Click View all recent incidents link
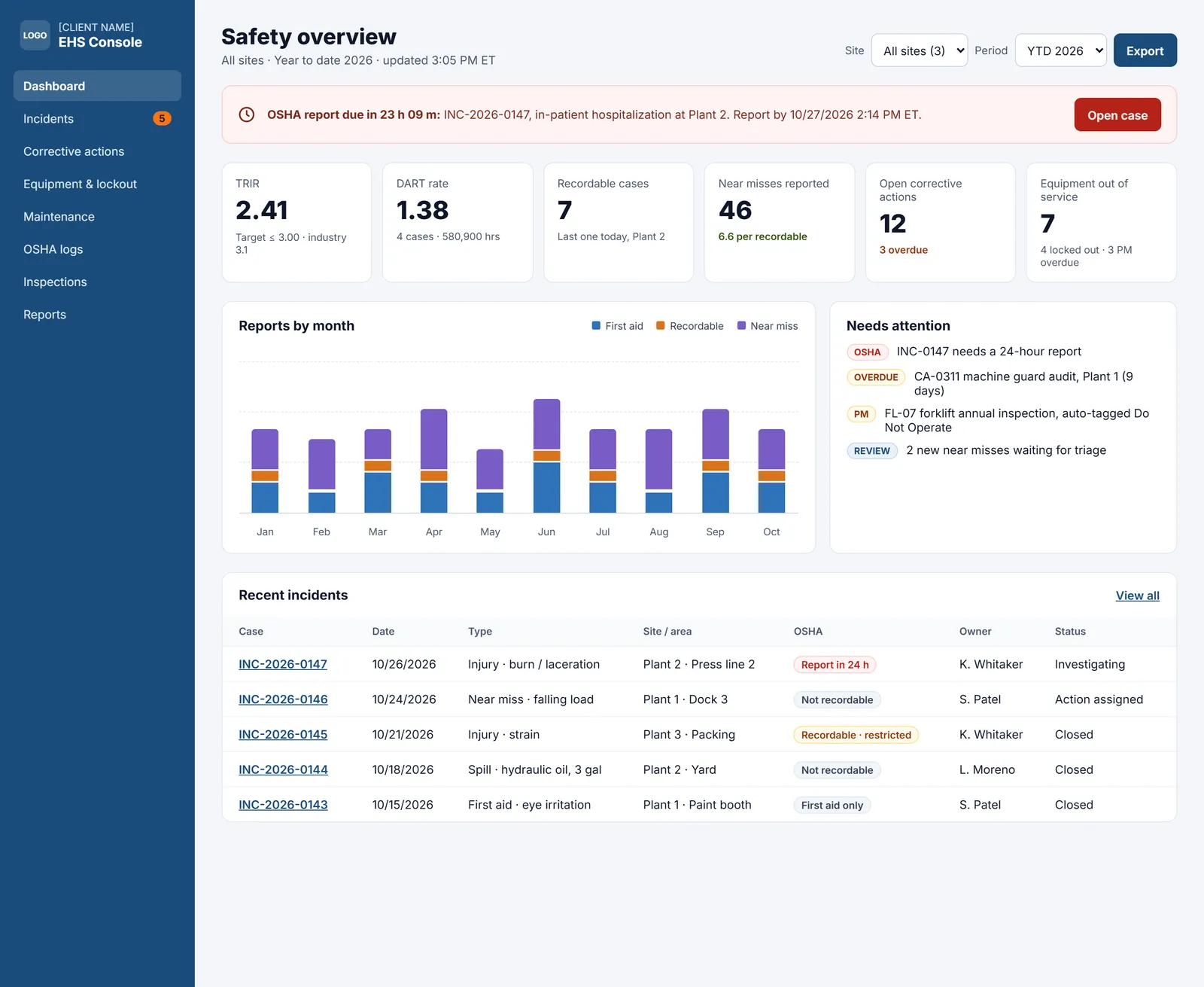This screenshot has height=987, width=1204. (x=1137, y=596)
